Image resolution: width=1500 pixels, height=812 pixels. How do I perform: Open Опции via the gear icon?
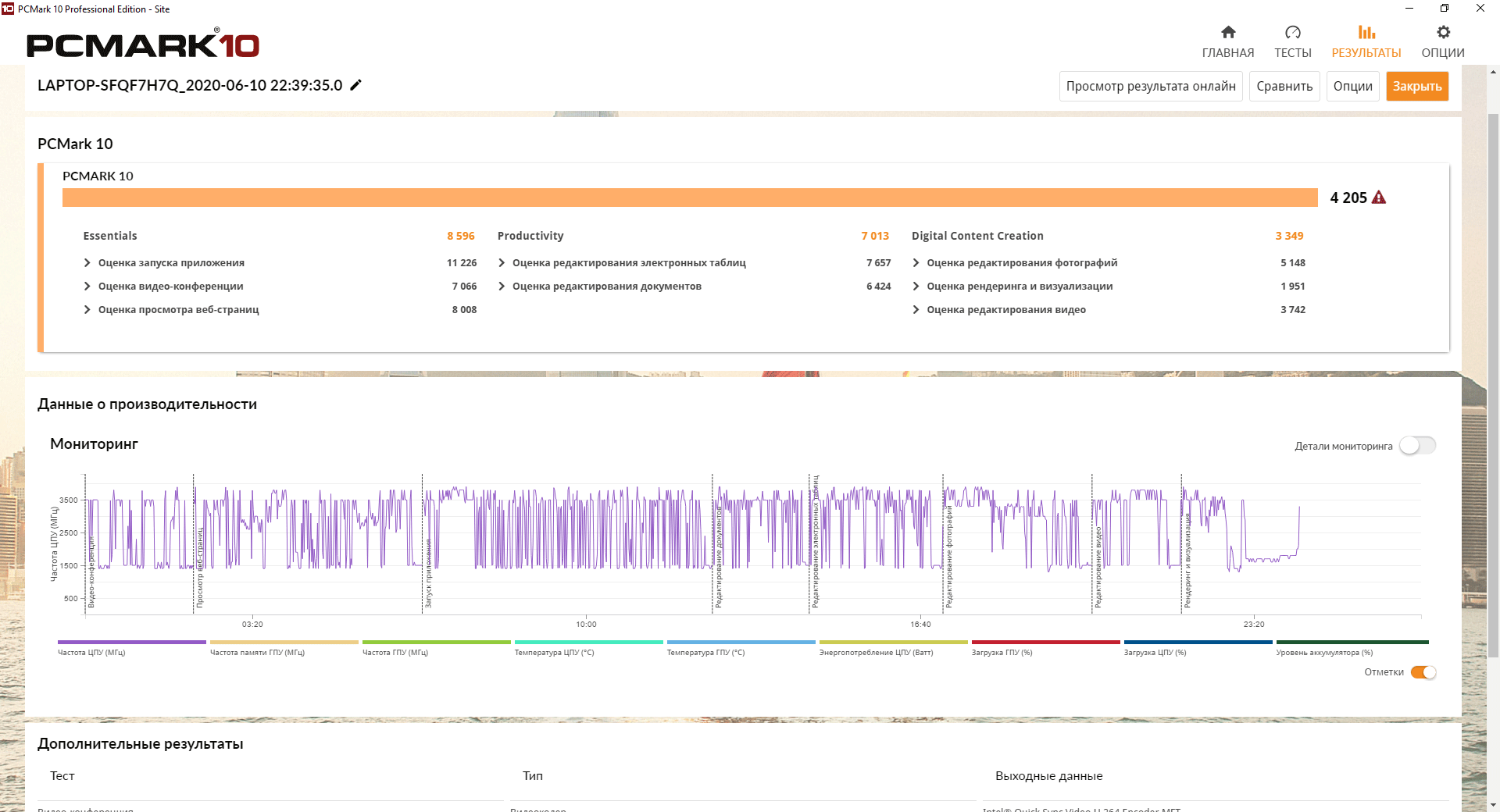coord(1443,33)
